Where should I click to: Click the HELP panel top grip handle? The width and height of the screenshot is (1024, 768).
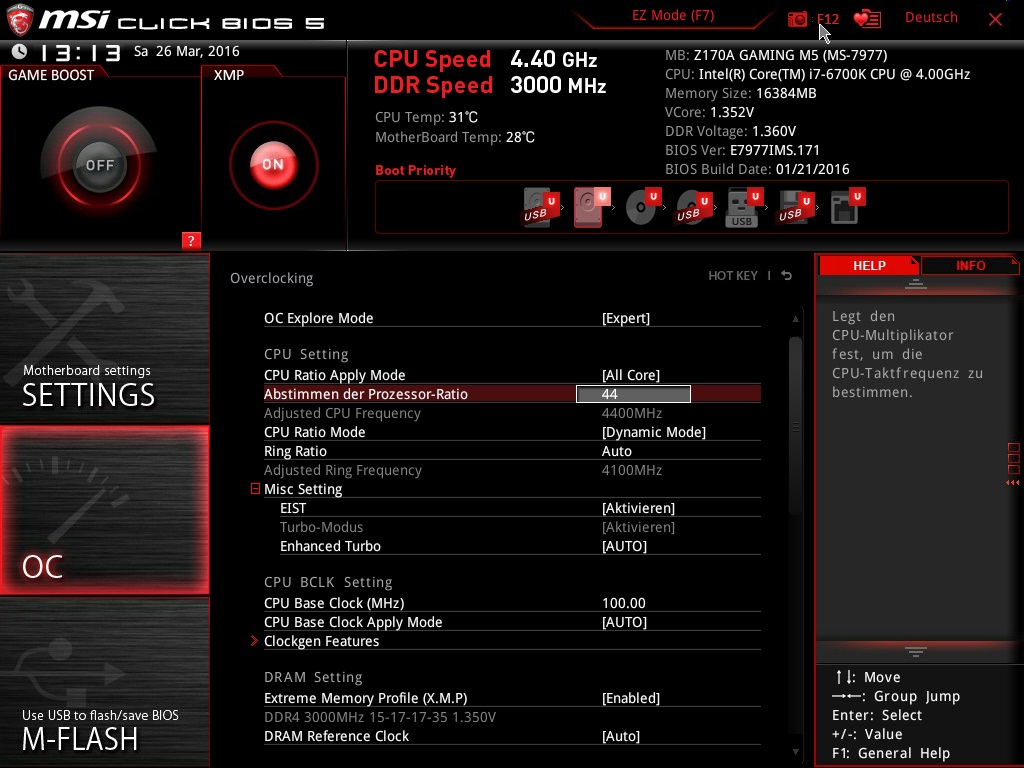pos(916,283)
